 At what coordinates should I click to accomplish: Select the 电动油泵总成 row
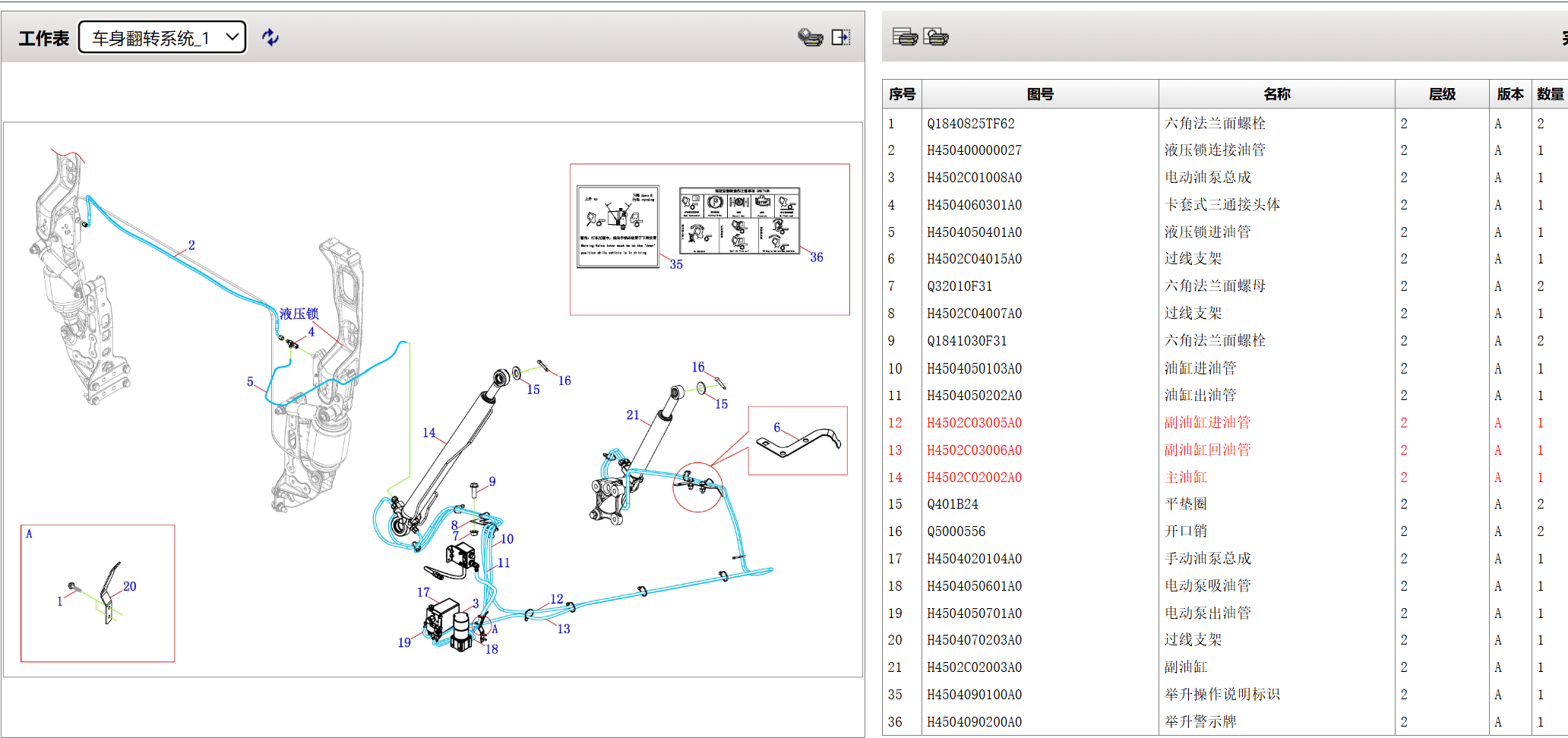[1207, 178]
